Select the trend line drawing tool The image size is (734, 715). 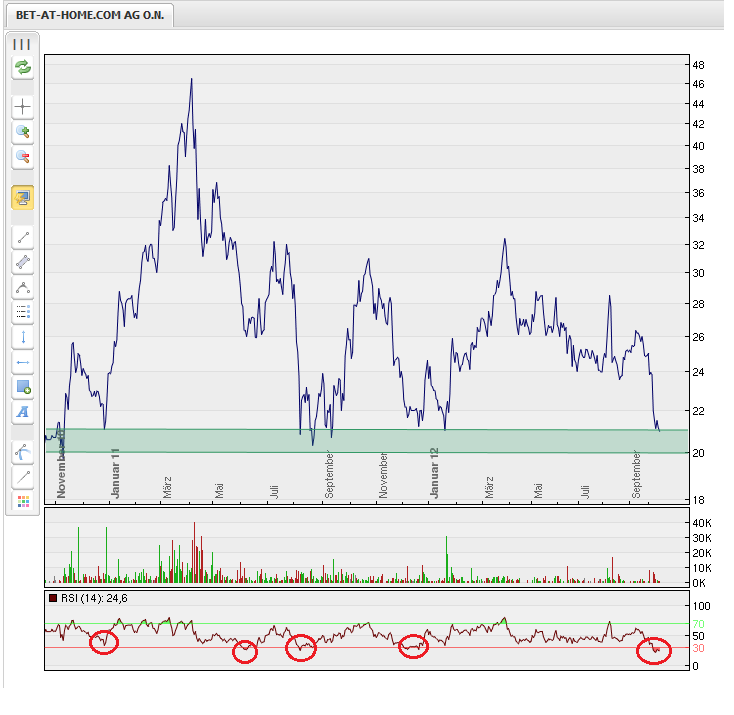pyautogui.click(x=22, y=238)
